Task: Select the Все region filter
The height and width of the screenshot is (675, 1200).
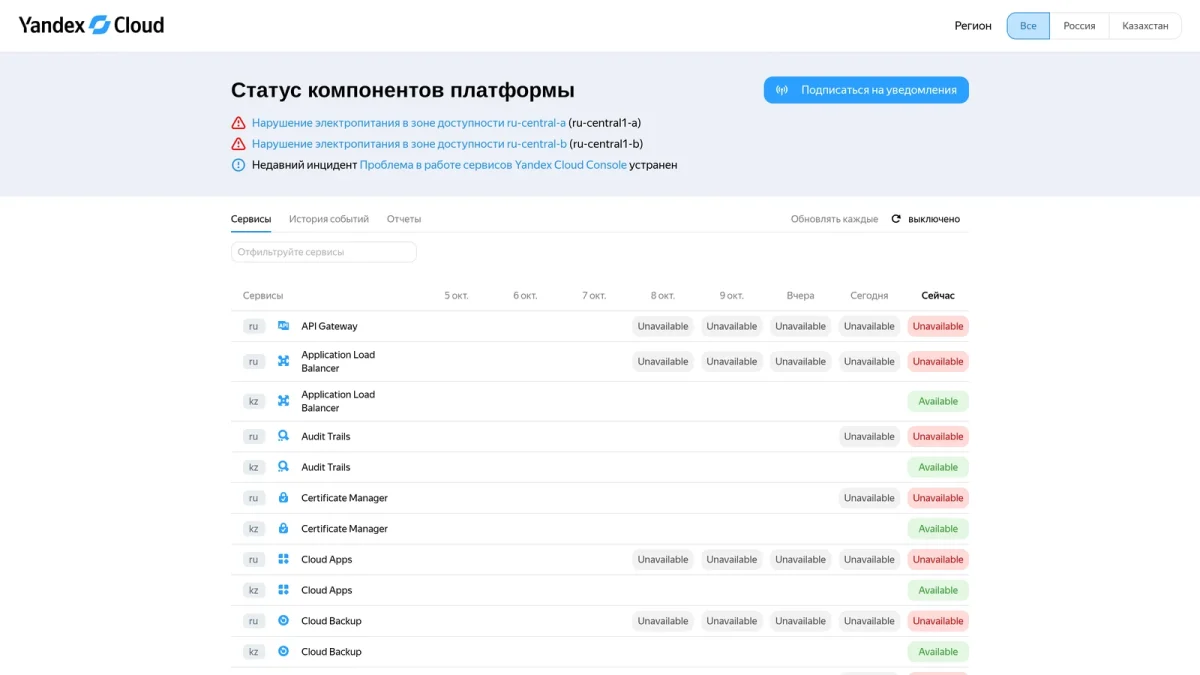Action: click(x=1028, y=26)
